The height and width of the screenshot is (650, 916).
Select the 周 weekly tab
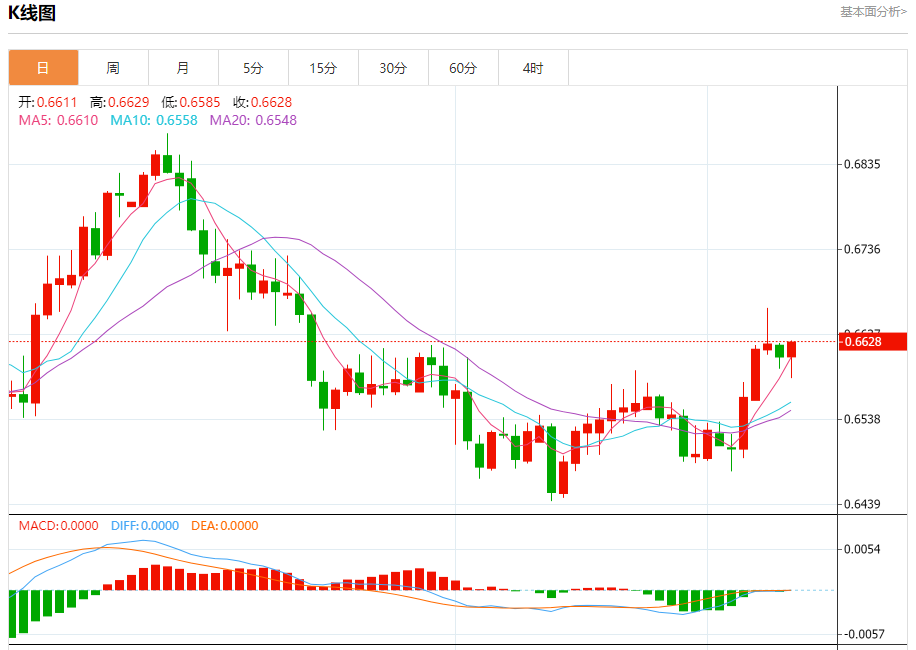[113, 69]
